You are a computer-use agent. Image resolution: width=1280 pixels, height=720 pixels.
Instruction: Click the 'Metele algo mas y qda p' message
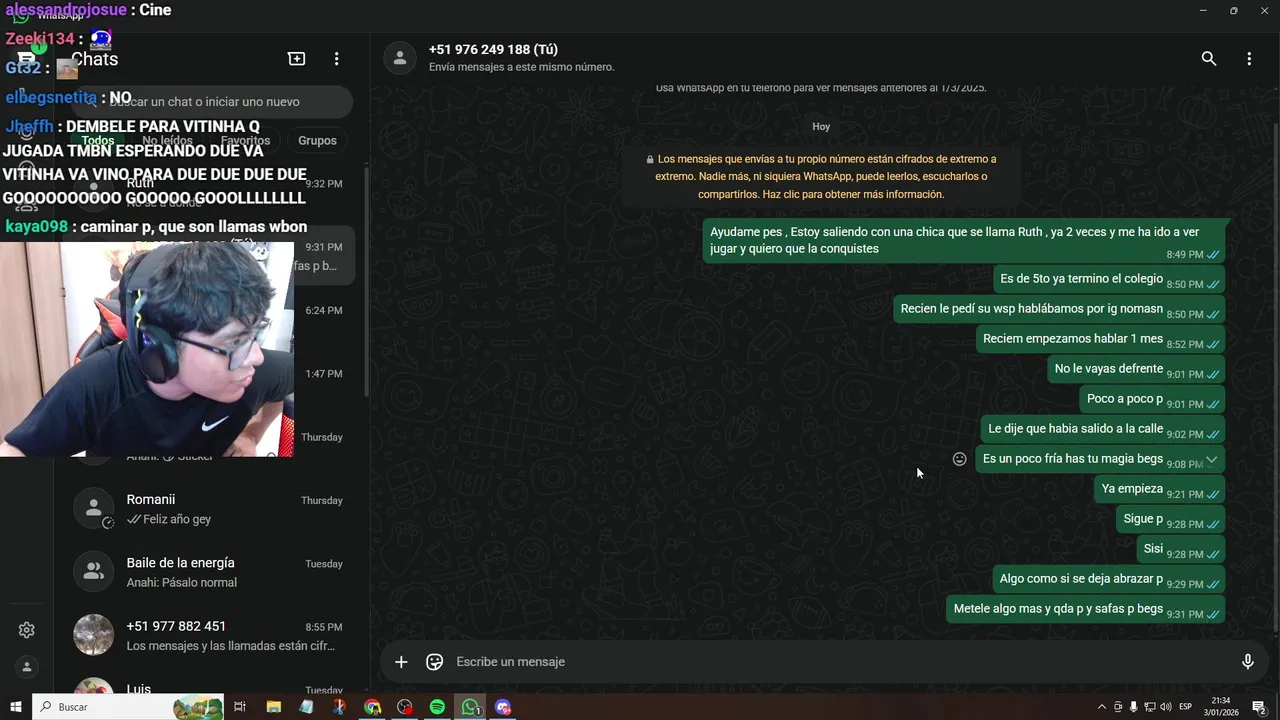click(1086, 611)
